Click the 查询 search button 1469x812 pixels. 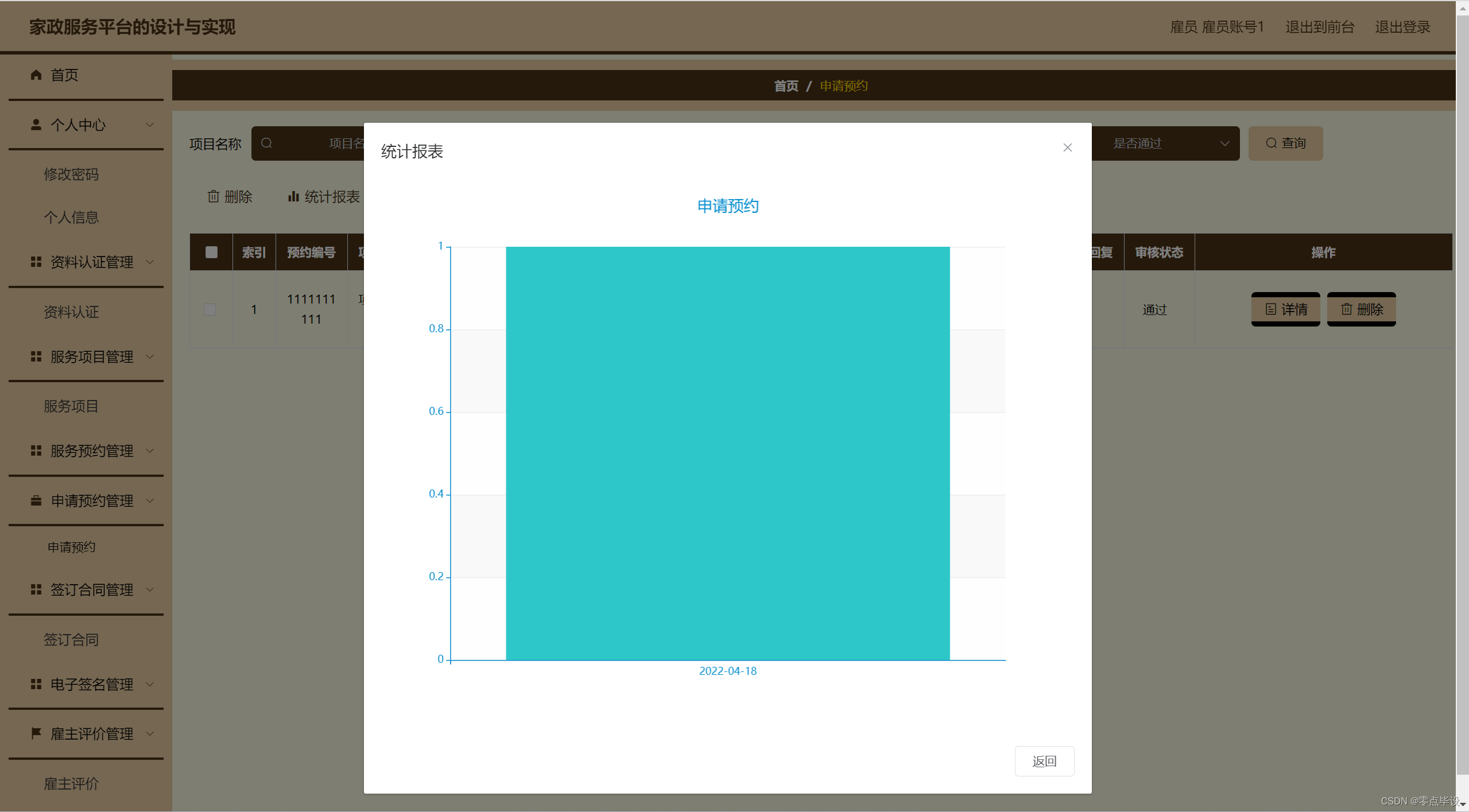pyautogui.click(x=1285, y=143)
